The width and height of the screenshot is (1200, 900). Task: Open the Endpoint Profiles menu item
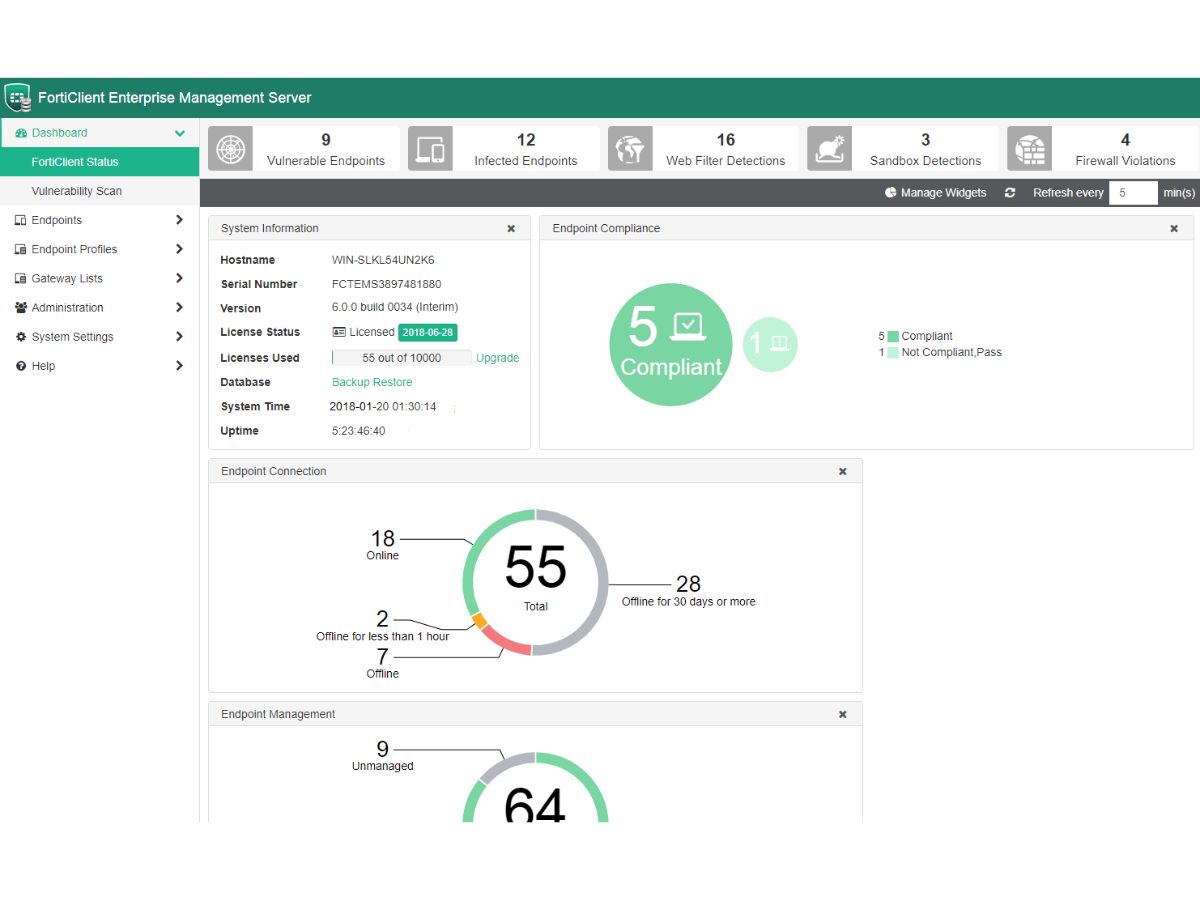(100, 249)
